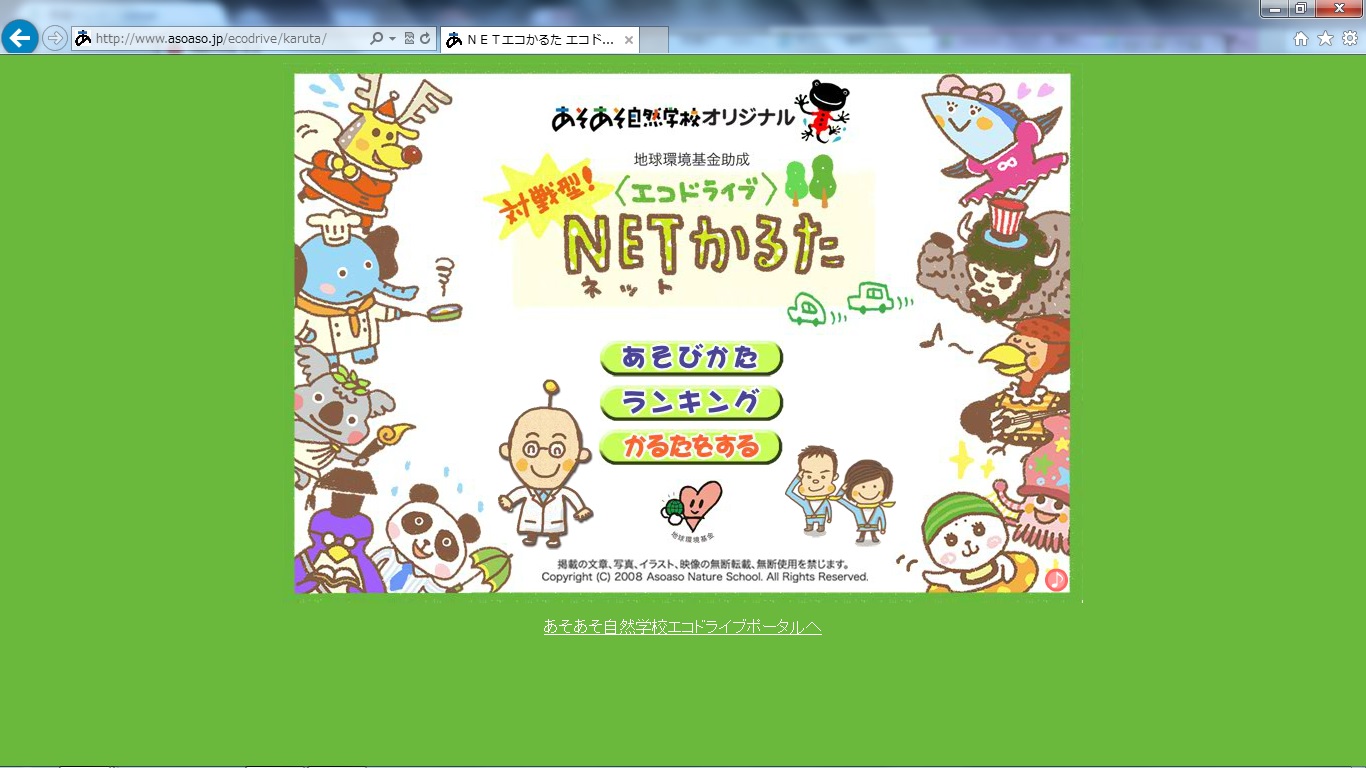Viewport: 1366px width, 768px height.
Task: Refresh the page with reload icon
Action: point(425,38)
